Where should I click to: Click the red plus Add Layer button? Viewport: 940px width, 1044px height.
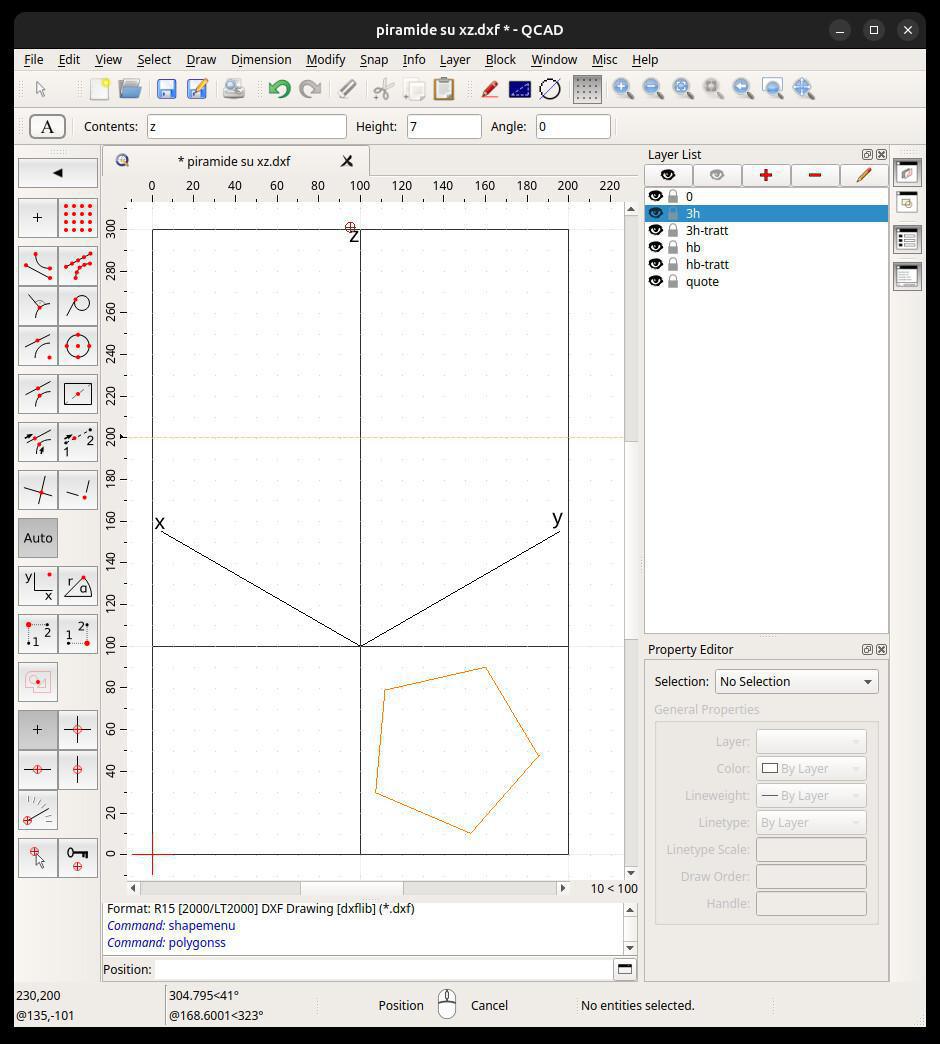pyautogui.click(x=766, y=175)
